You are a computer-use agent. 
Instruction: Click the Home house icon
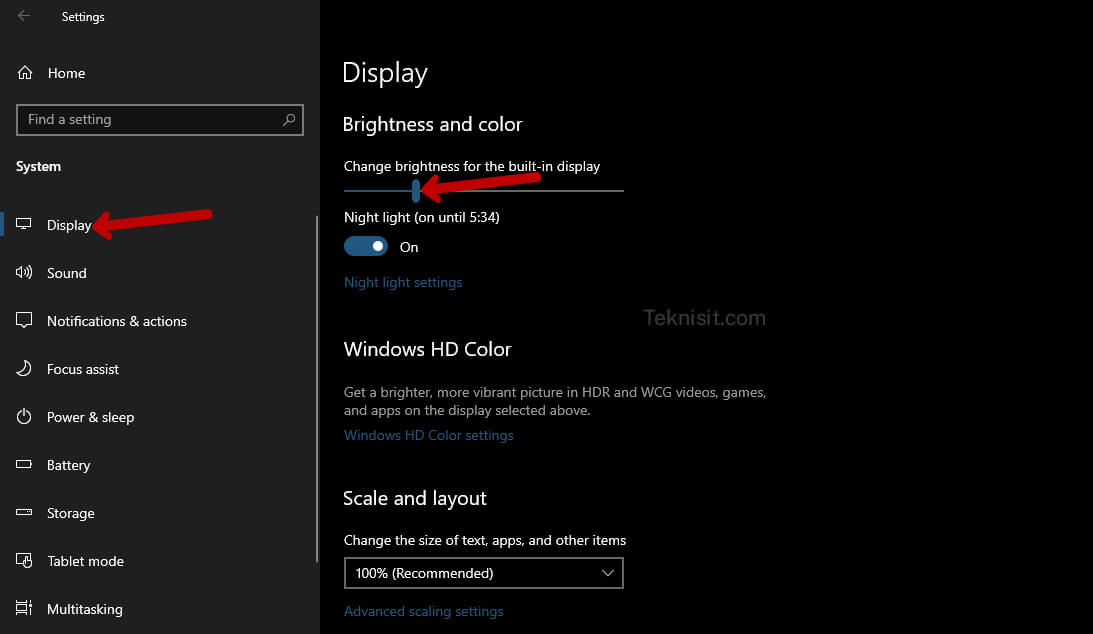click(25, 72)
